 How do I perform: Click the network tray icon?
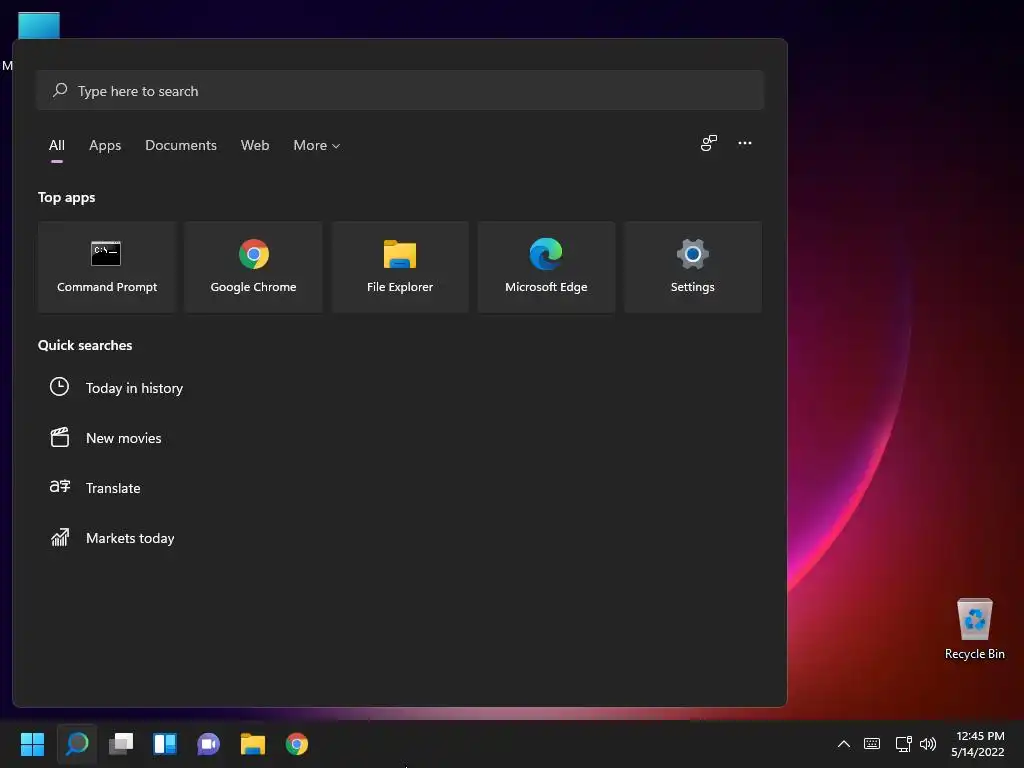[x=903, y=743]
